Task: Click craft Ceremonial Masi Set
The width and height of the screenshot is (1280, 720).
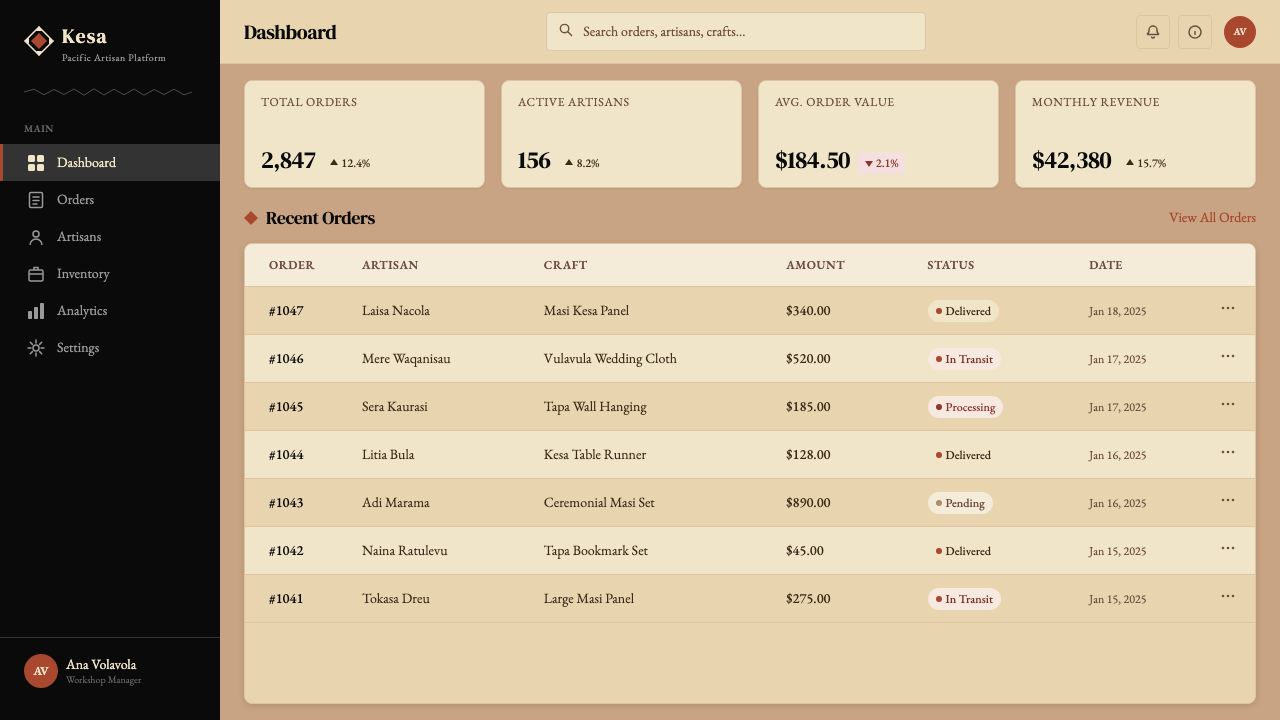Action: click(x=599, y=503)
